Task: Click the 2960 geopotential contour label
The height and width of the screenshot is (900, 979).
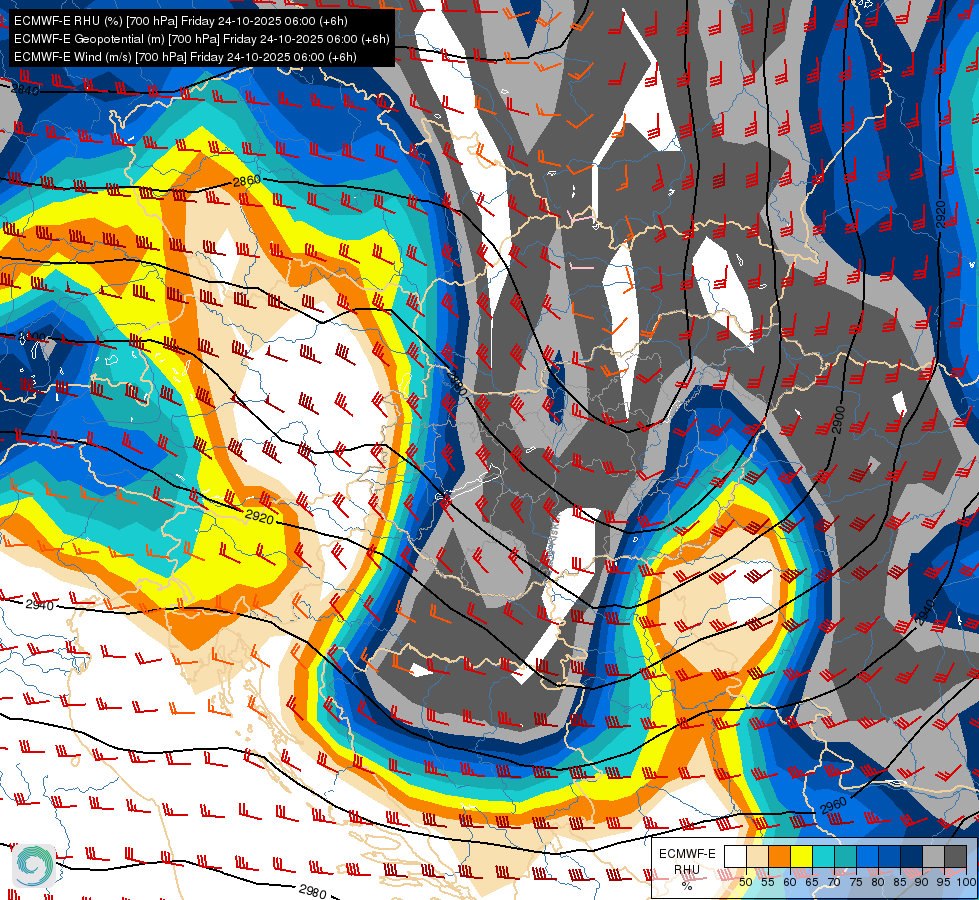Action: (x=834, y=806)
